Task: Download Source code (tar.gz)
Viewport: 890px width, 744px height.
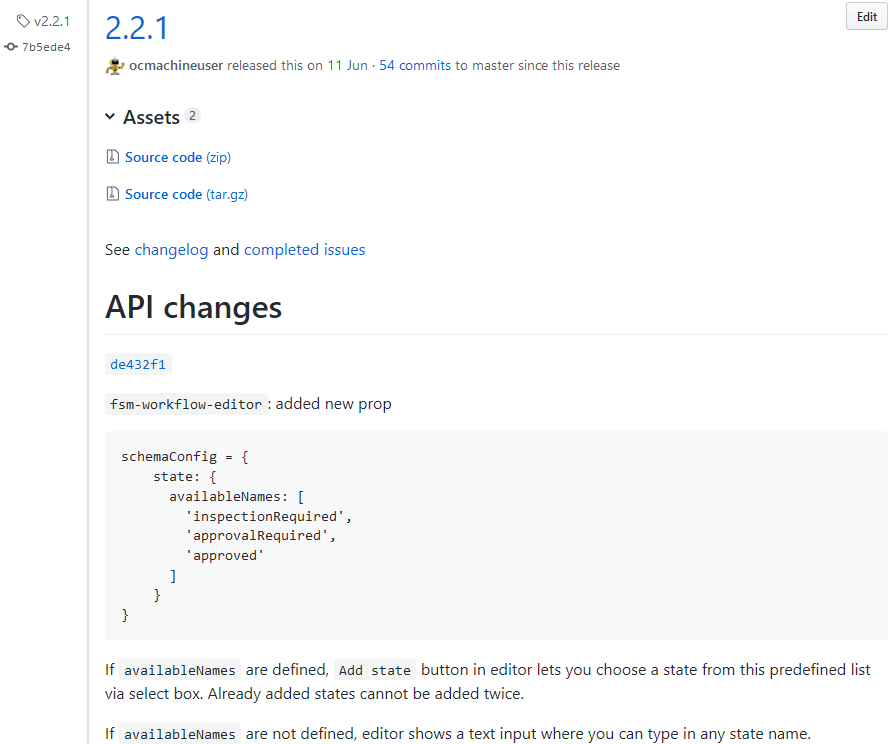Action: tap(186, 194)
